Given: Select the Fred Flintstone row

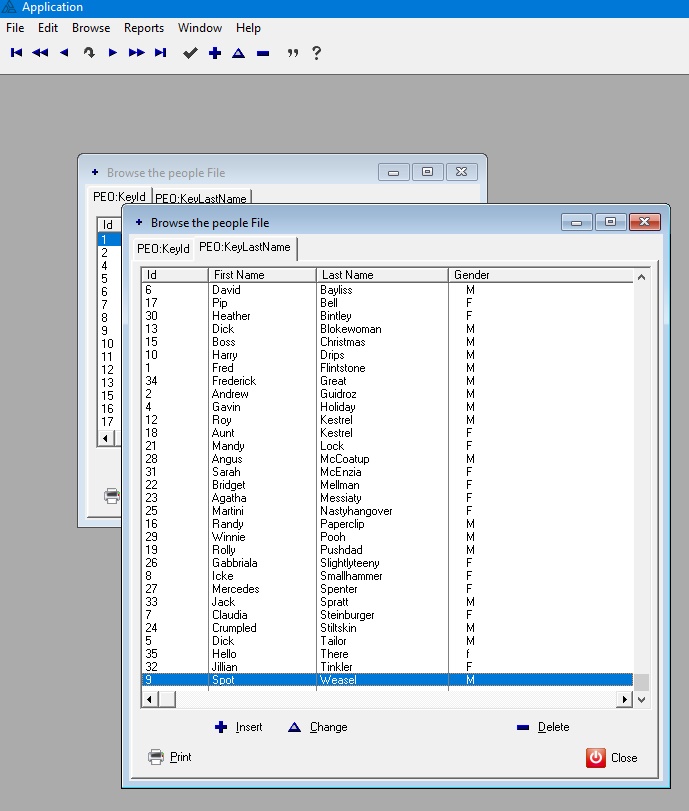Looking at the screenshot, I should [387, 368].
